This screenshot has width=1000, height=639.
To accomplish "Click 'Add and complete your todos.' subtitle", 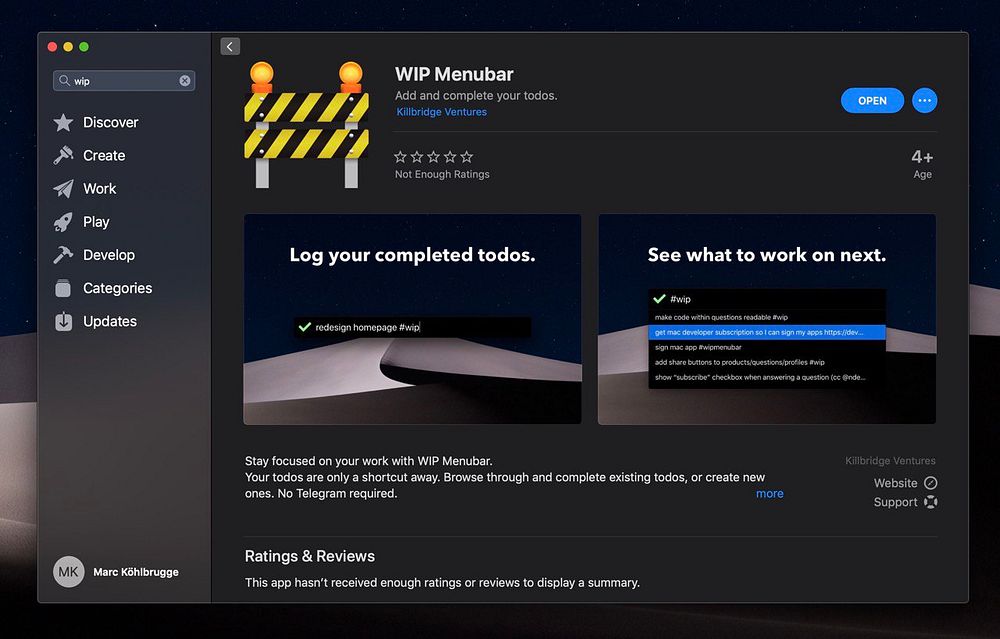I will (x=476, y=96).
